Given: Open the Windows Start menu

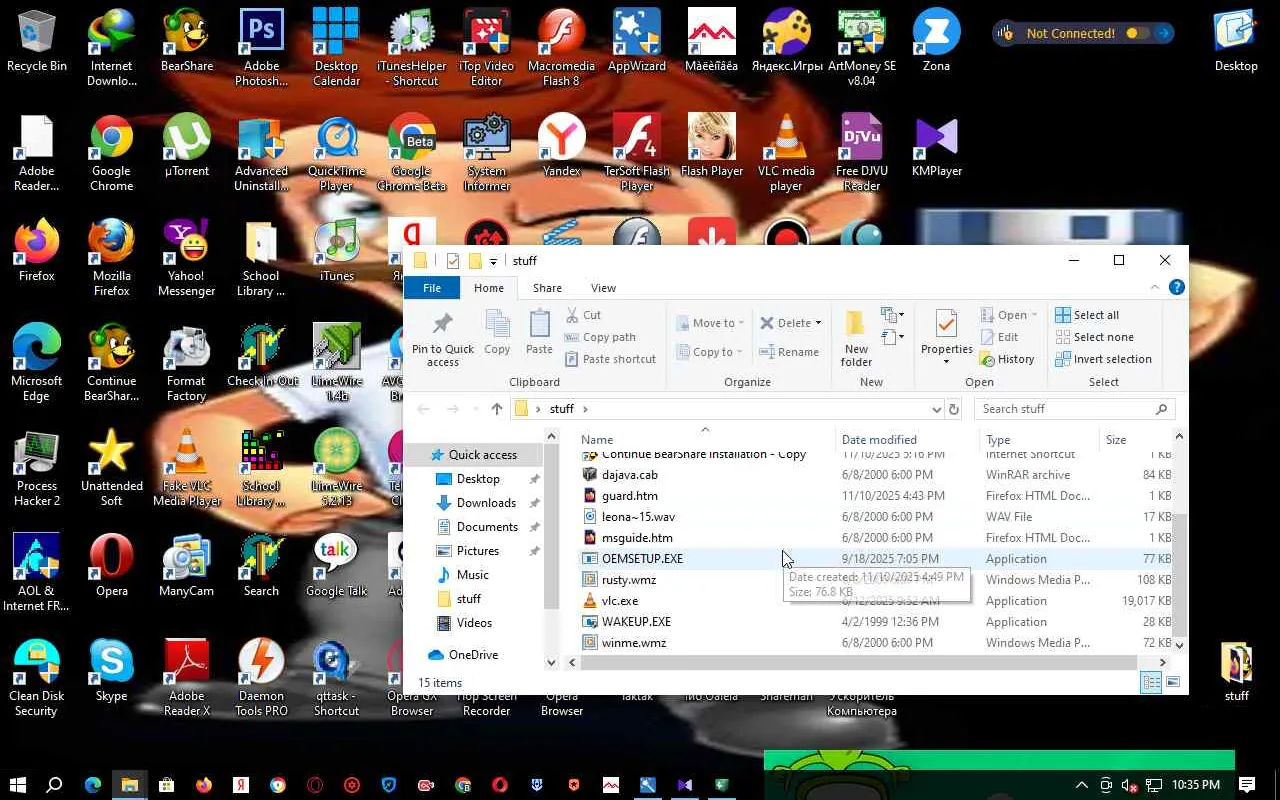Looking at the screenshot, I should tap(17, 785).
